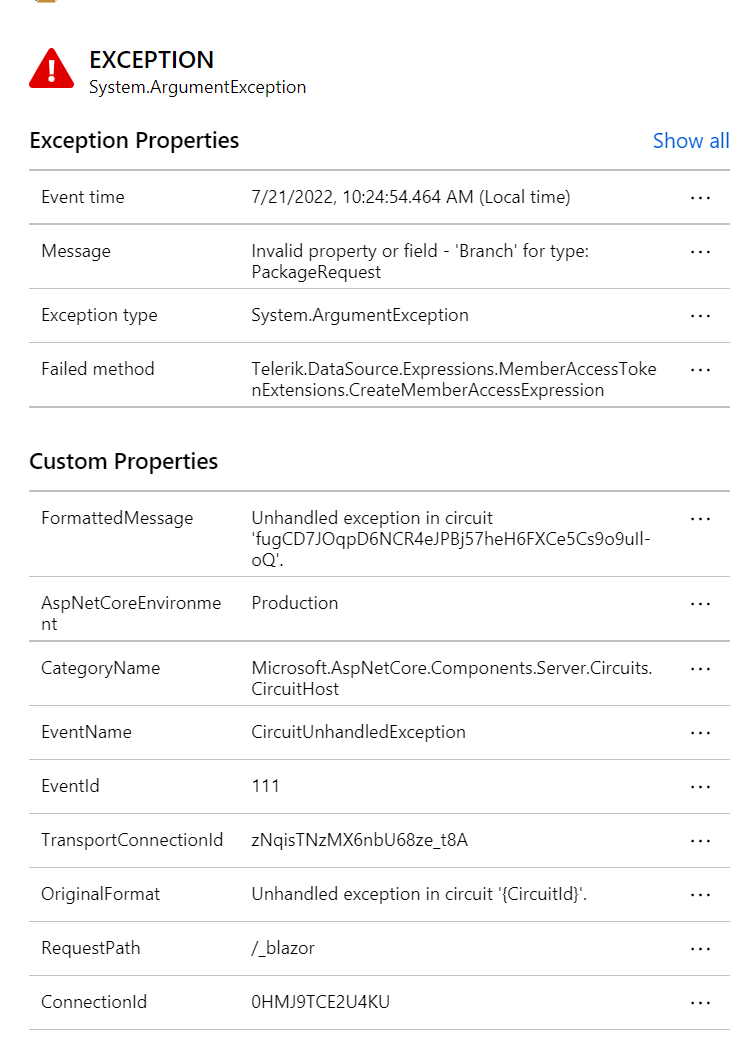The height and width of the screenshot is (1038, 753).
Task: Open ellipsis menu for Exception type row
Action: tap(700, 316)
